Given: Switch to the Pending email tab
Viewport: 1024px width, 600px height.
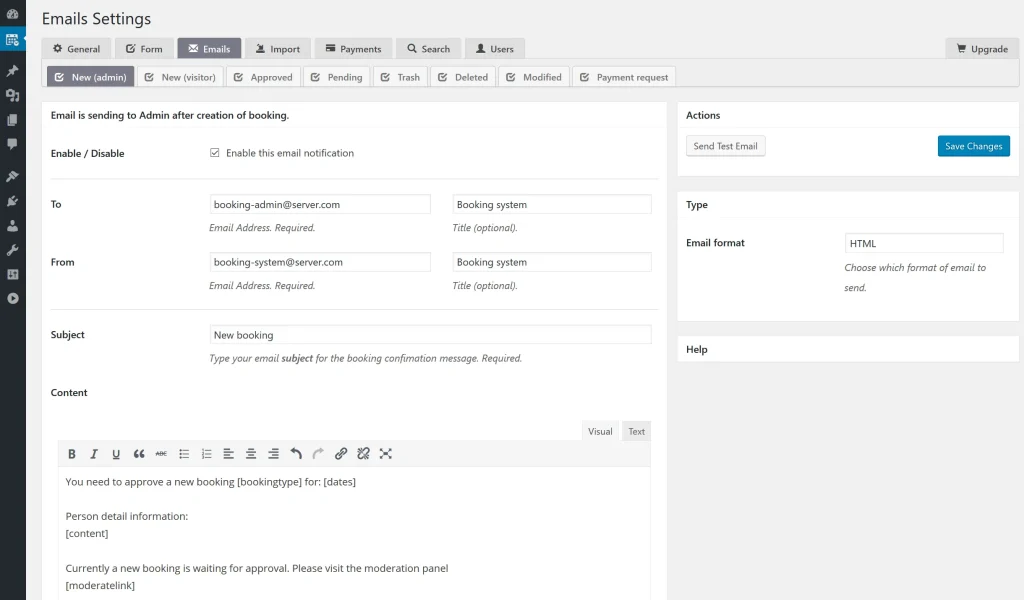Looking at the screenshot, I should tap(337, 75).
